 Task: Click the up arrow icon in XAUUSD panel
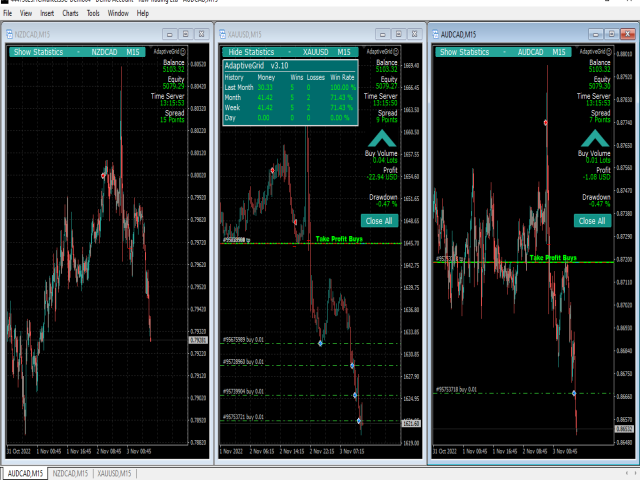point(381,139)
